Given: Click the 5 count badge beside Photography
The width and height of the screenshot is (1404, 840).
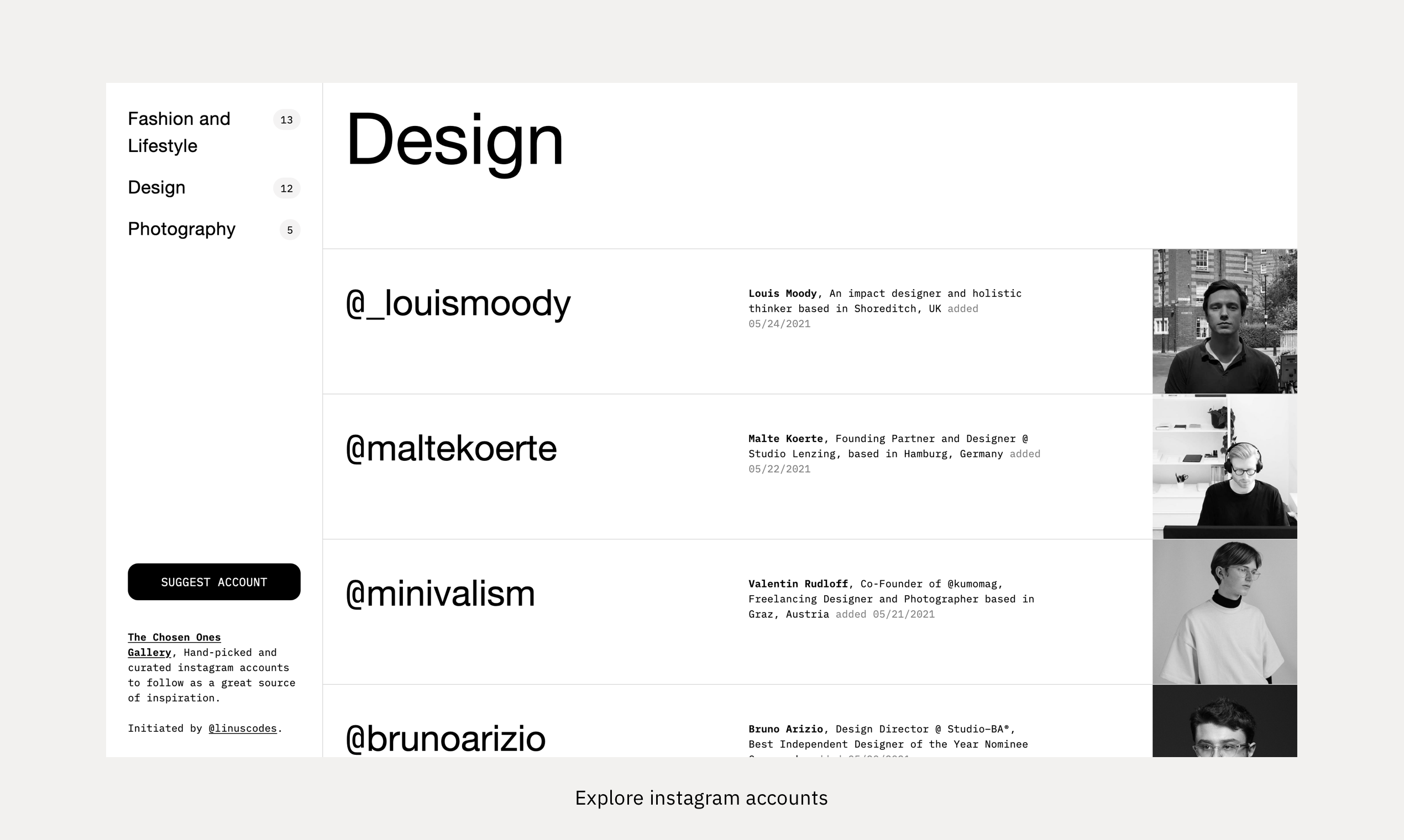Looking at the screenshot, I should [x=289, y=230].
